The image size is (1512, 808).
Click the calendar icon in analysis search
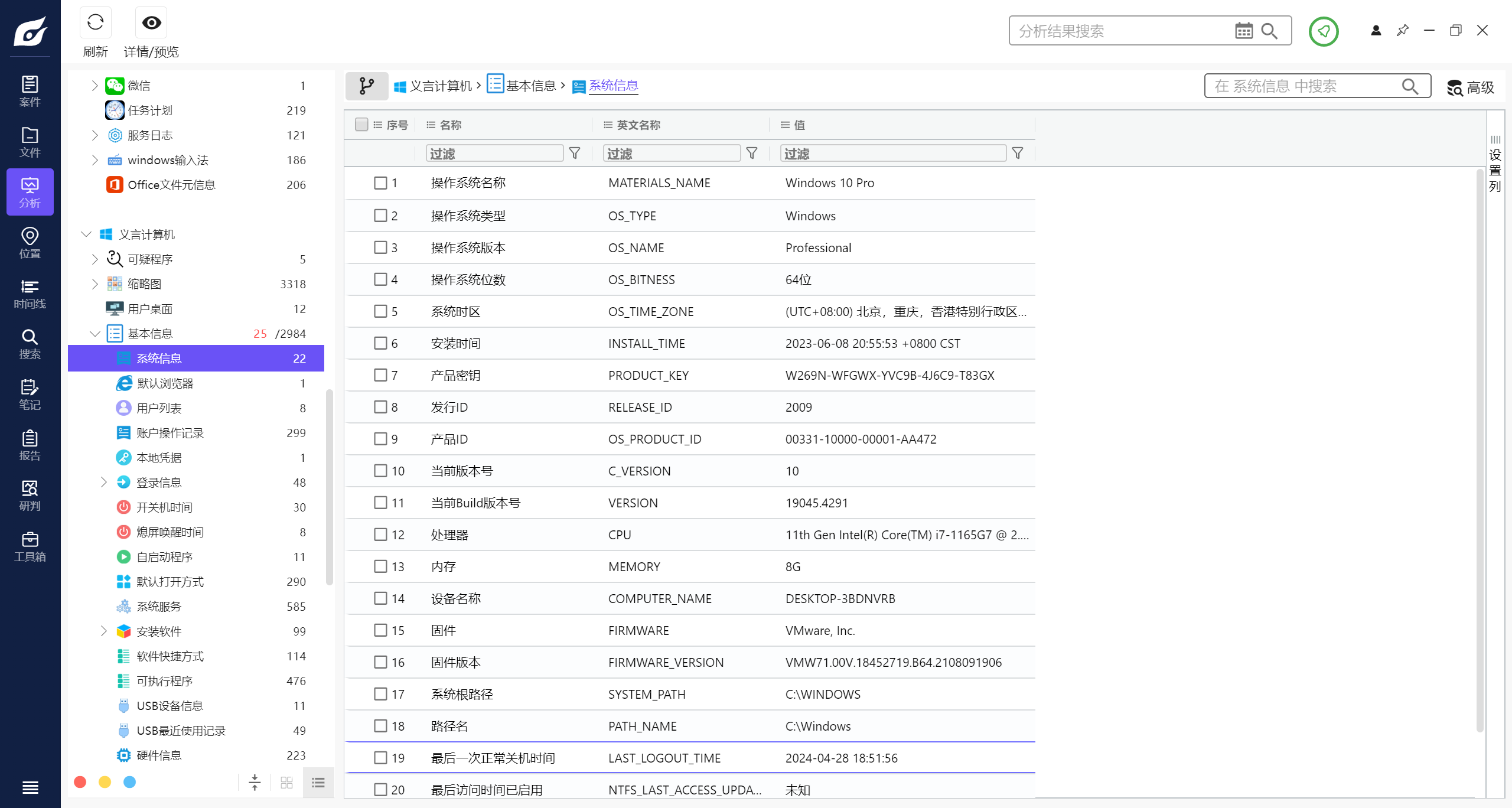[x=1243, y=31]
